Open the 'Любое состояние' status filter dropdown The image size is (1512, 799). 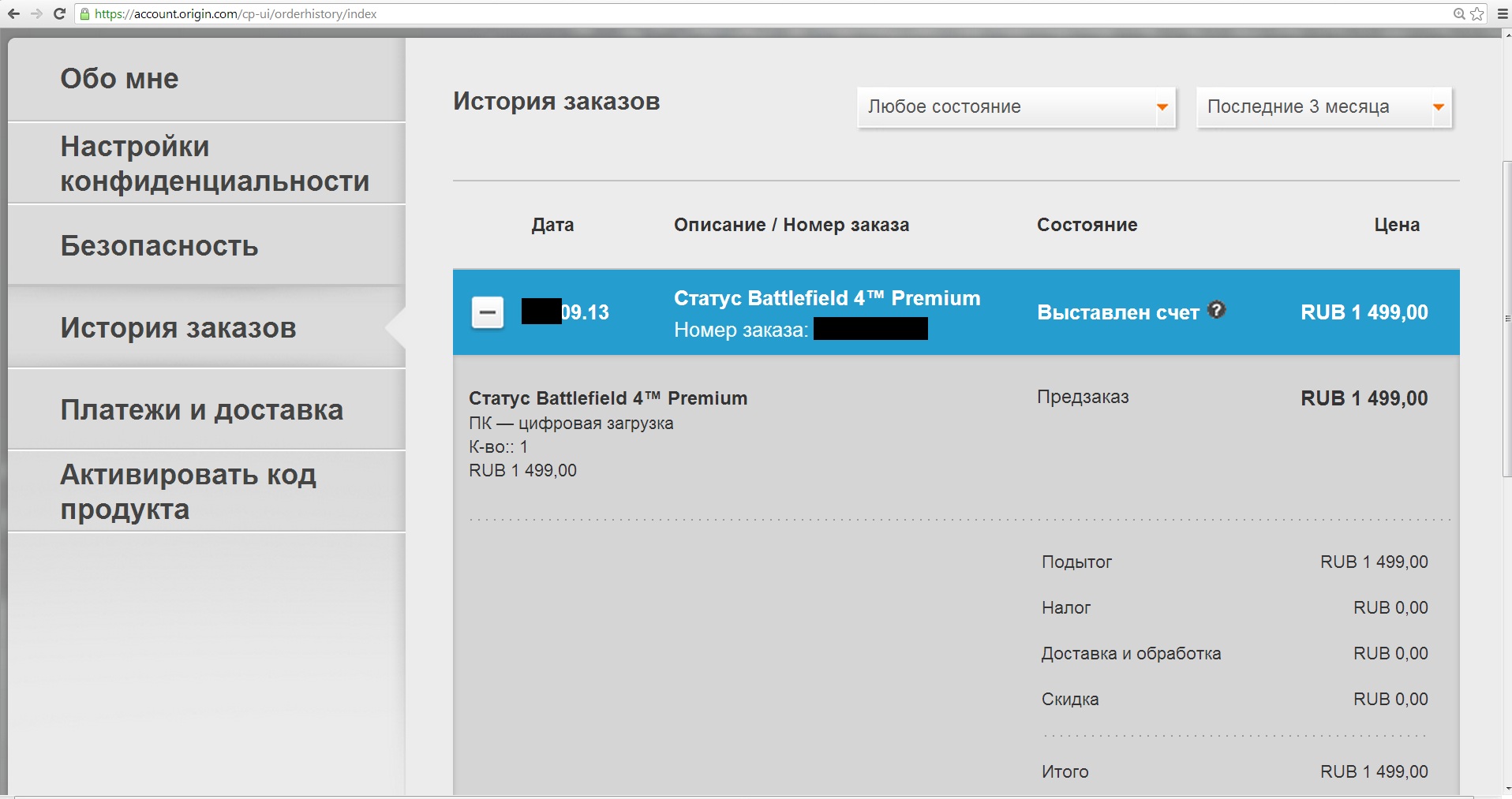point(1016,106)
